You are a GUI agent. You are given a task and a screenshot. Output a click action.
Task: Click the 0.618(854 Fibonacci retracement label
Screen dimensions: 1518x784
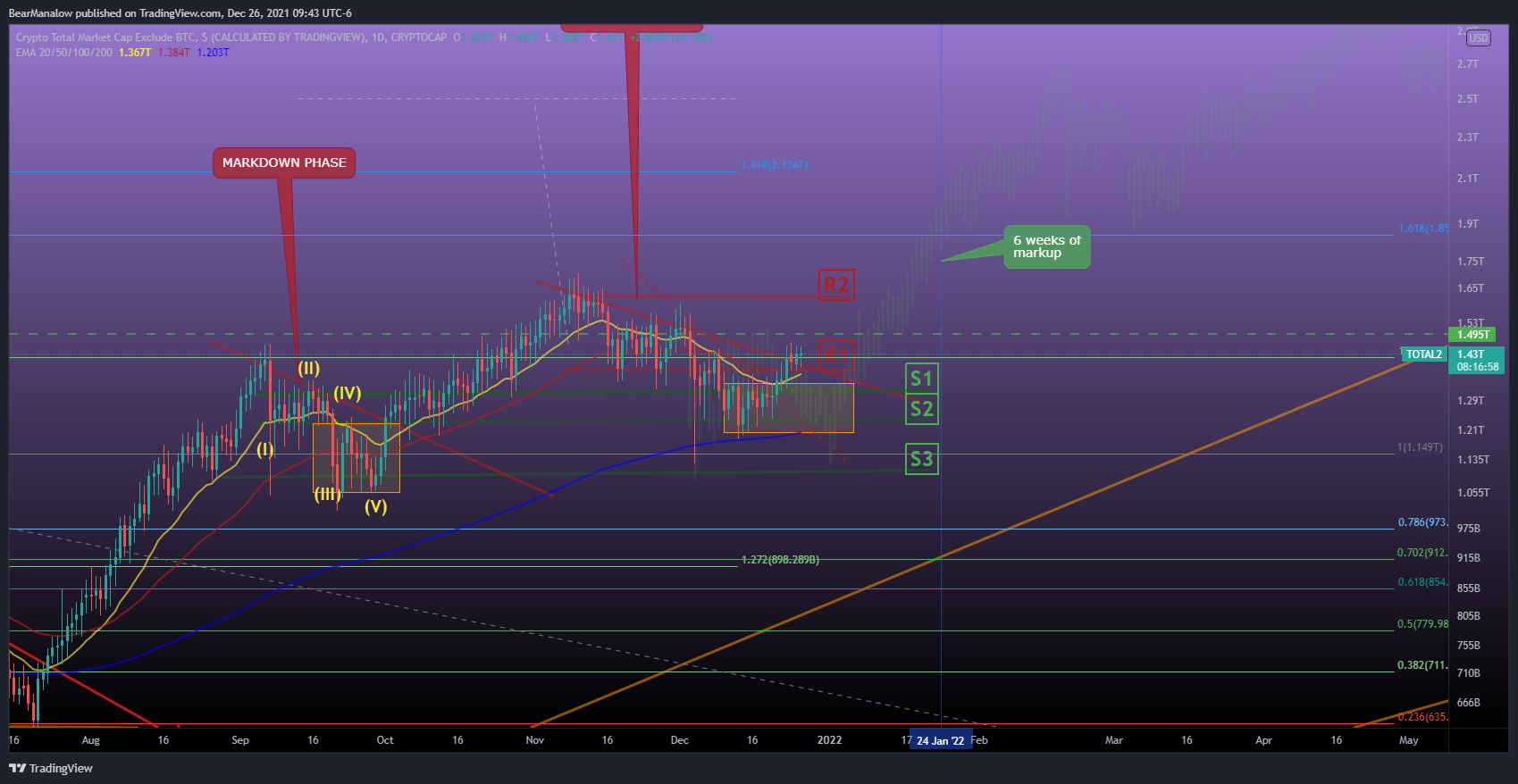pyautogui.click(x=1422, y=582)
